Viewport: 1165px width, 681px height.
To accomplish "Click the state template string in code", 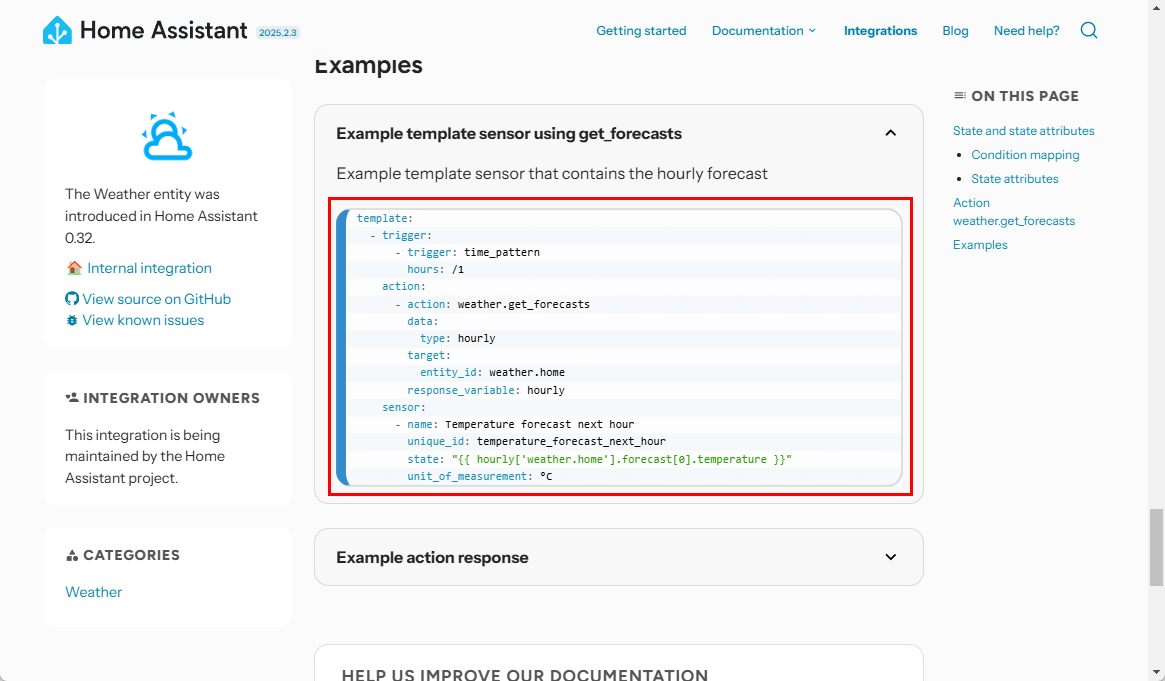I will [x=622, y=459].
